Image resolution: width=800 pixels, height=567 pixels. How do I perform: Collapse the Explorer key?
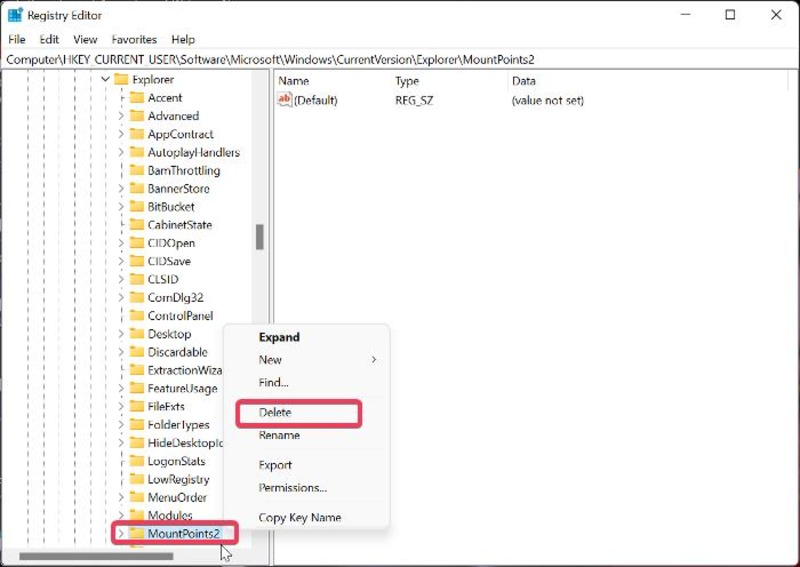click(x=105, y=79)
